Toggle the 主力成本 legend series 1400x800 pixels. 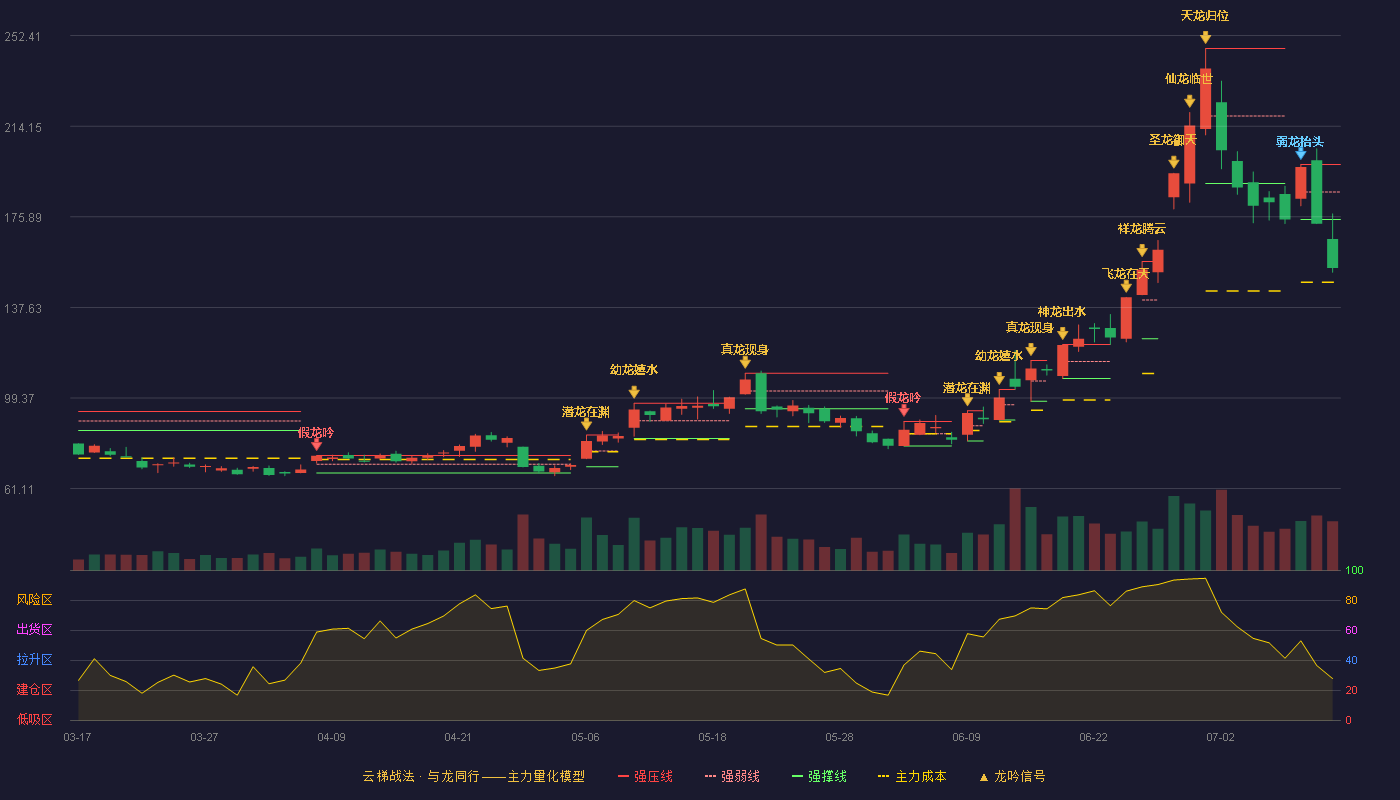tap(911, 776)
